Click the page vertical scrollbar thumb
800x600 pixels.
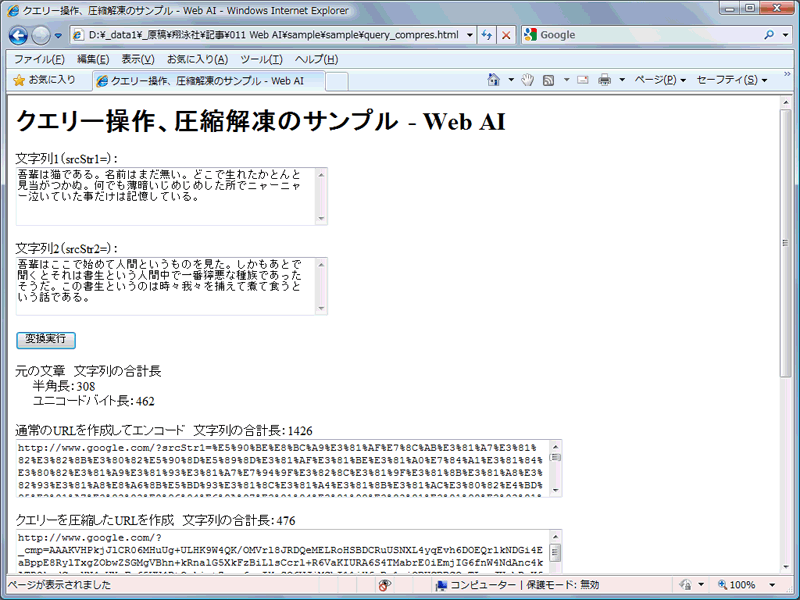785,242
